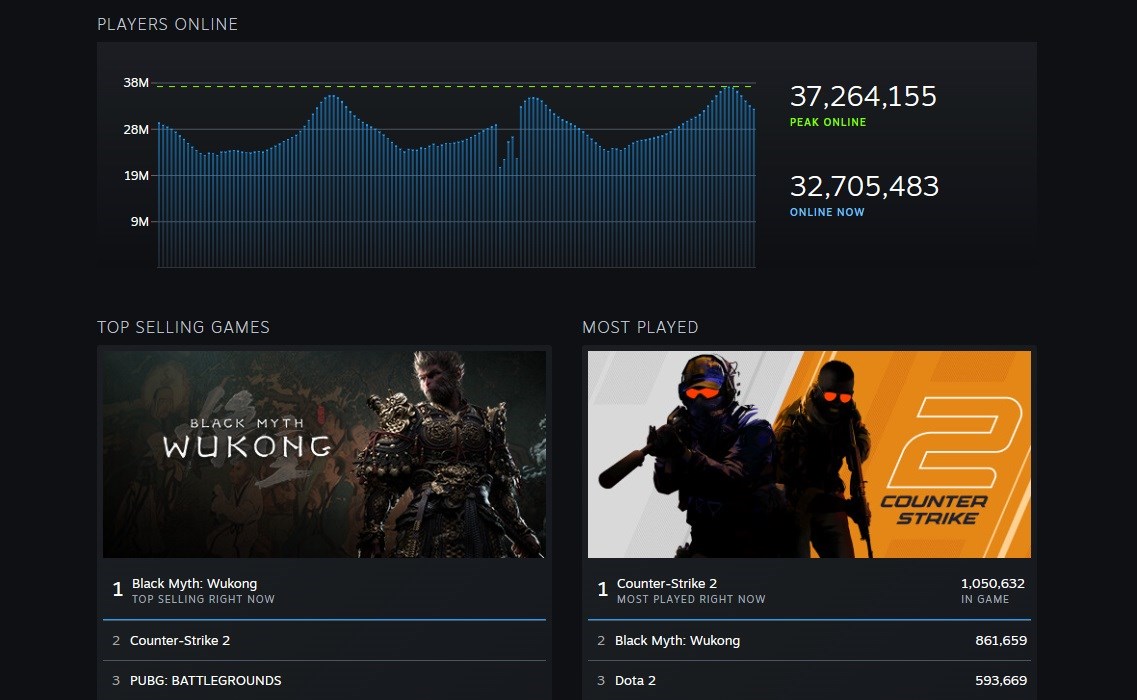
Task: Click the 28M axis label on chart
Action: pyautogui.click(x=136, y=129)
